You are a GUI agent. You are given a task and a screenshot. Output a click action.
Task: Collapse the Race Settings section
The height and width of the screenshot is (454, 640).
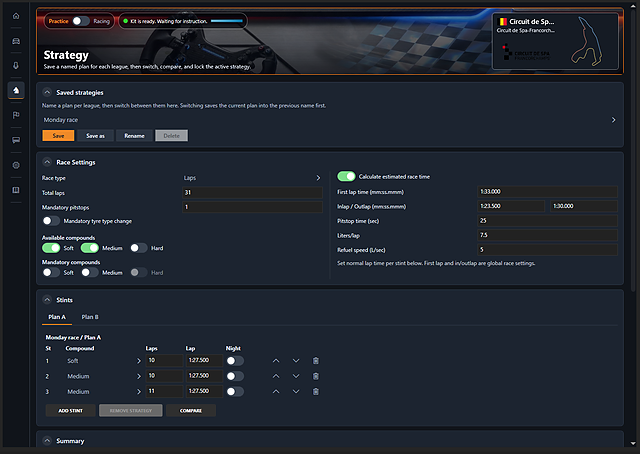click(x=47, y=162)
